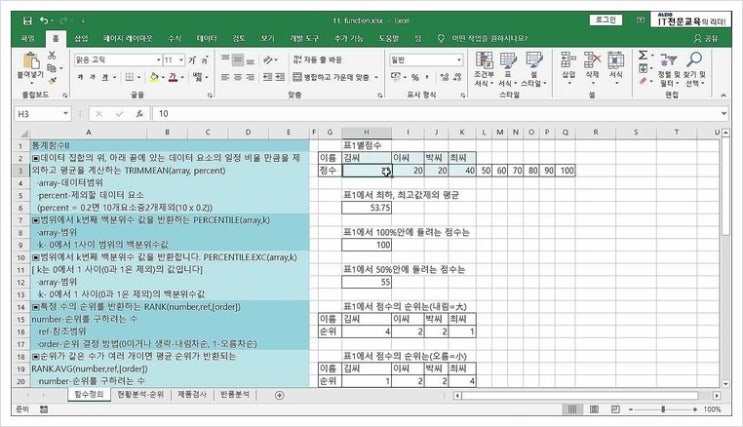Image resolution: width=743 pixels, height=427 pixels.
Task: Toggle left text alignment
Action: [226, 77]
